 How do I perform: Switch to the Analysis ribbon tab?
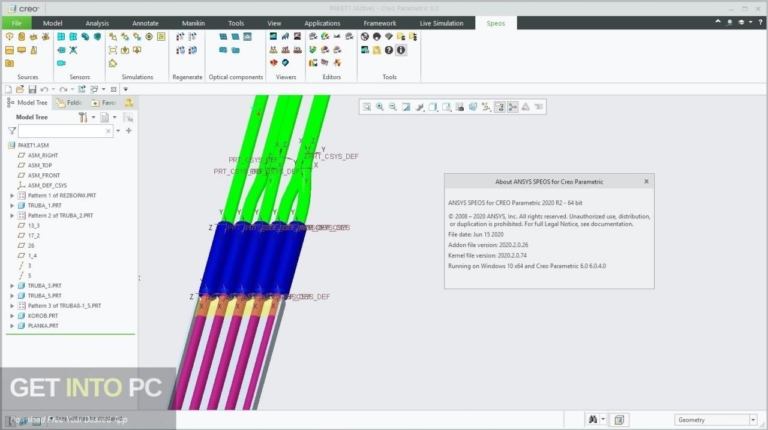(97, 23)
